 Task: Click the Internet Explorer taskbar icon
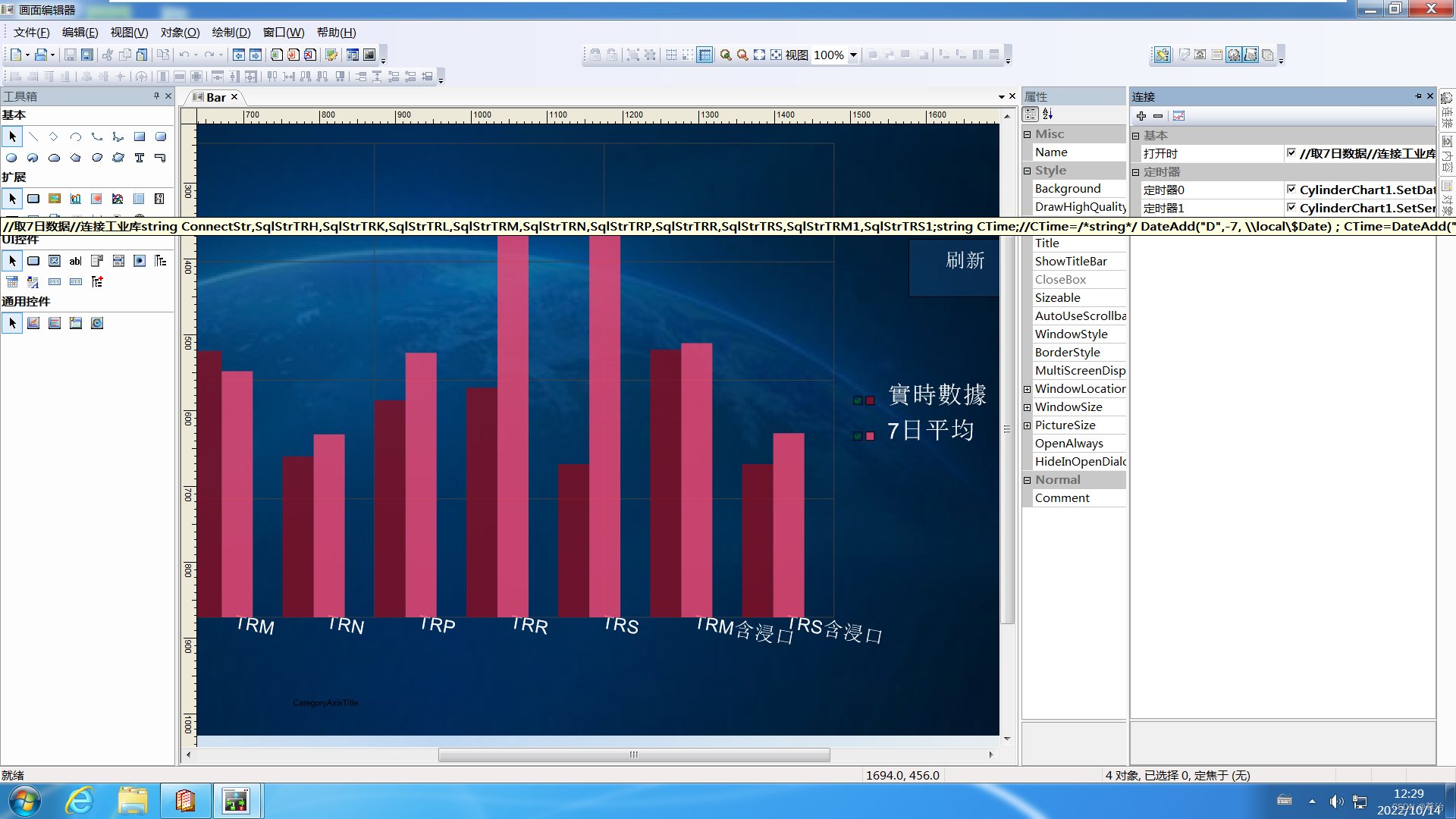point(79,801)
